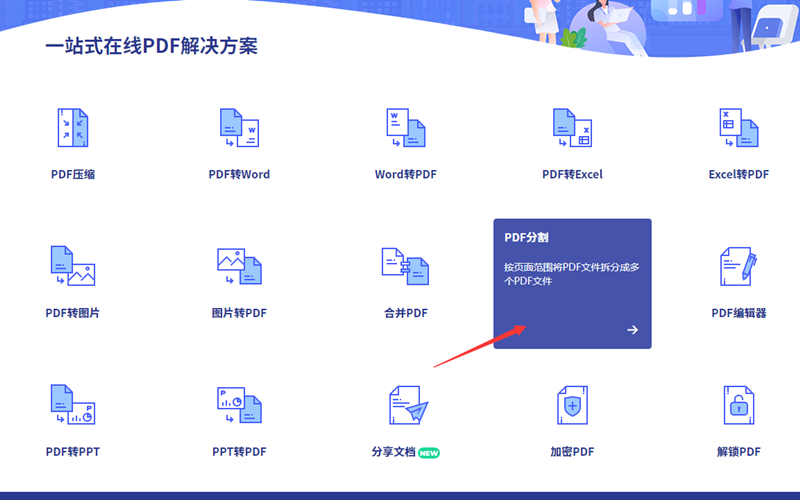The height and width of the screenshot is (500, 800).
Task: Select the 加密PDF shield icon
Action: tap(572, 405)
